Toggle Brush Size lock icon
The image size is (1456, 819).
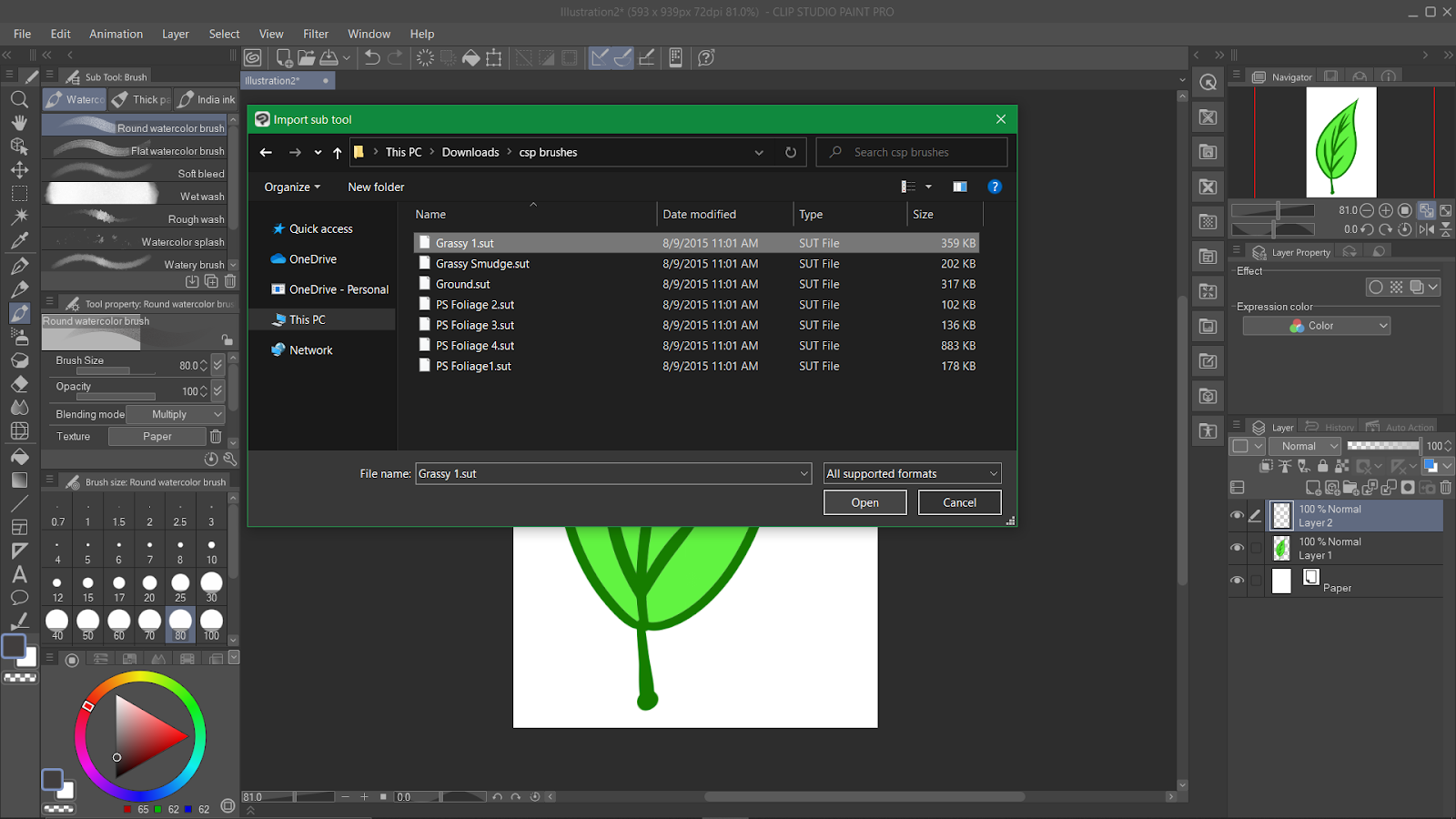click(227, 340)
